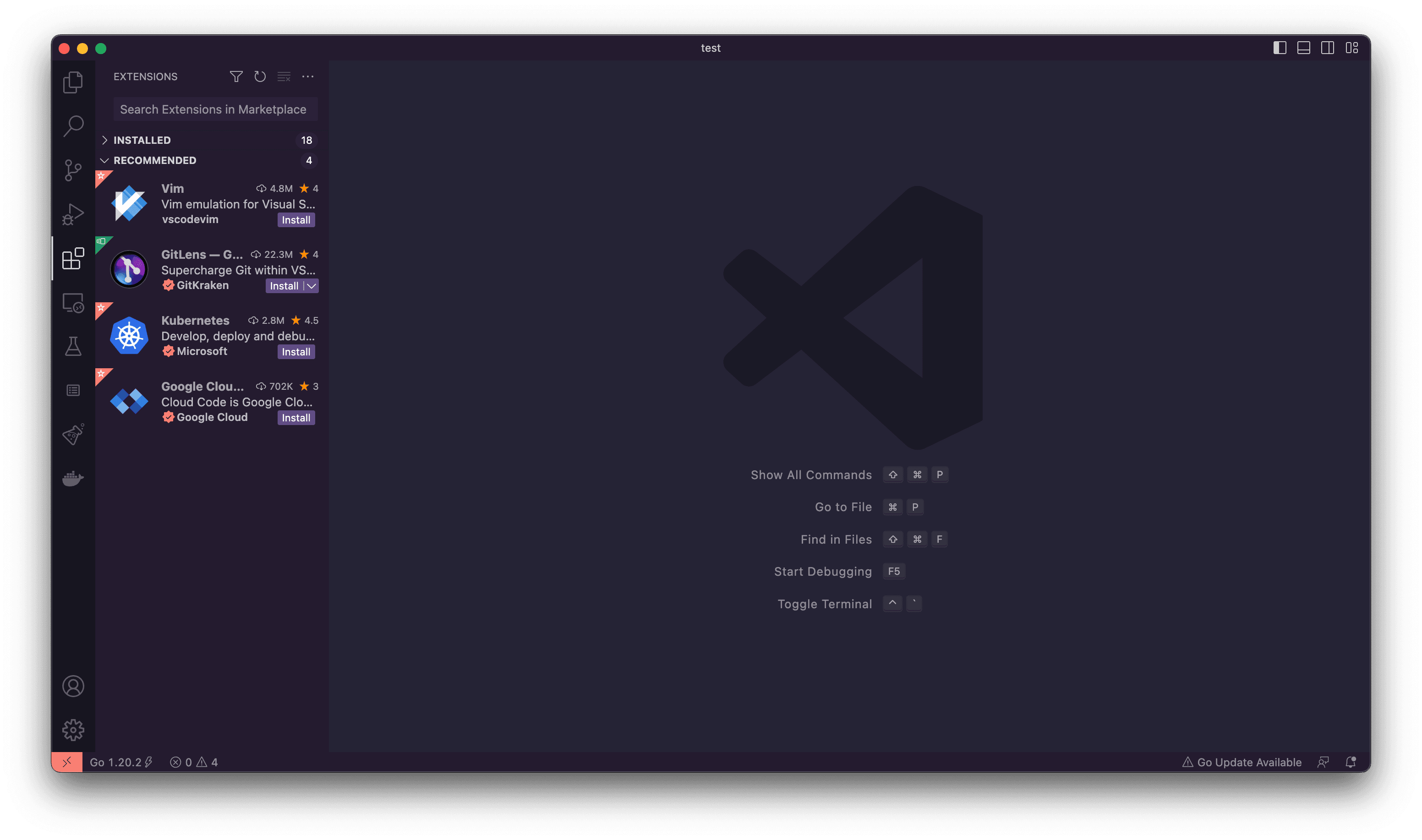Screen dimensions: 1422x840
Task: Click the GitKraken publisher name
Action: click(x=202, y=285)
